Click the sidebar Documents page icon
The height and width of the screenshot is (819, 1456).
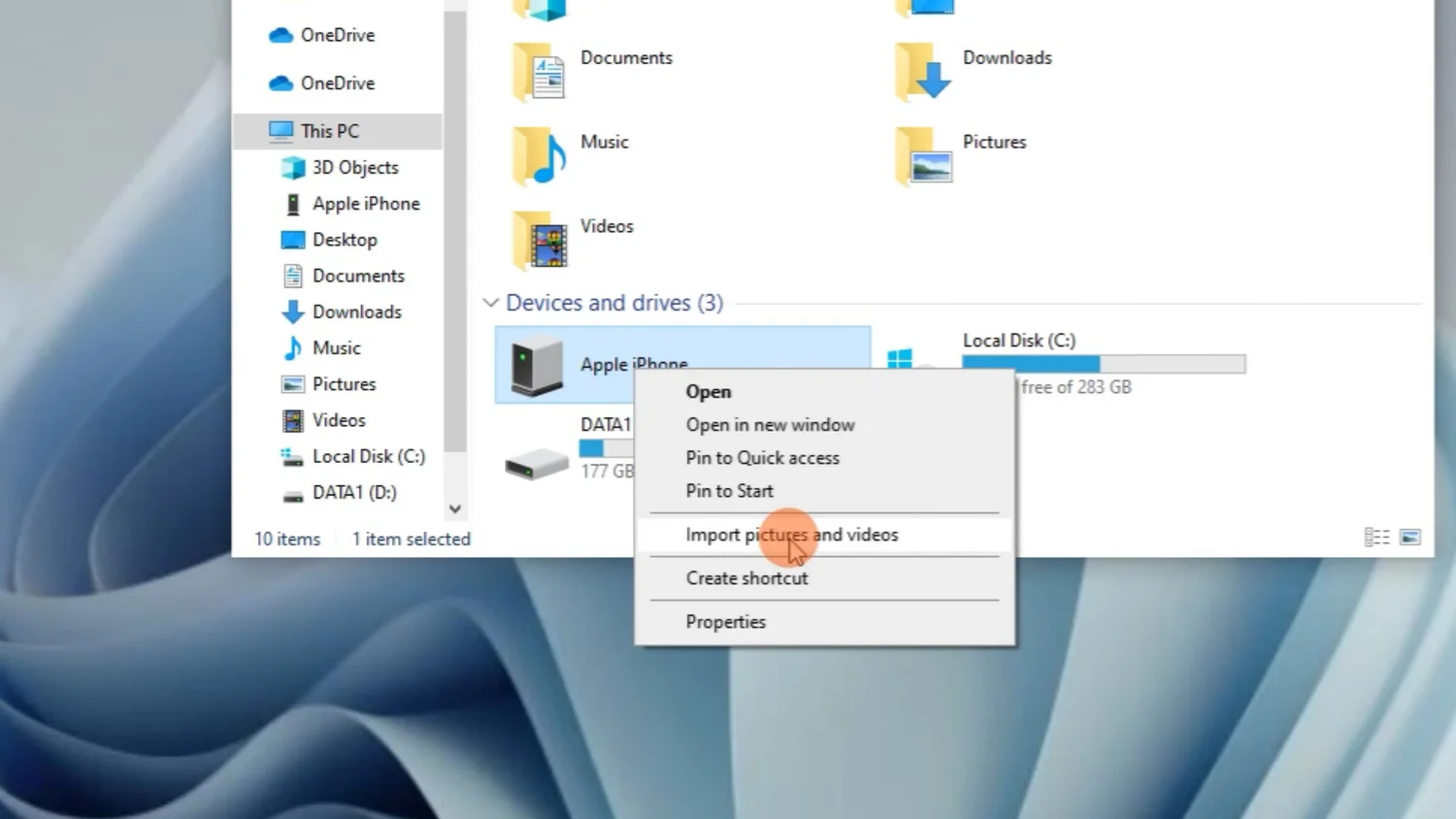pyautogui.click(x=293, y=276)
